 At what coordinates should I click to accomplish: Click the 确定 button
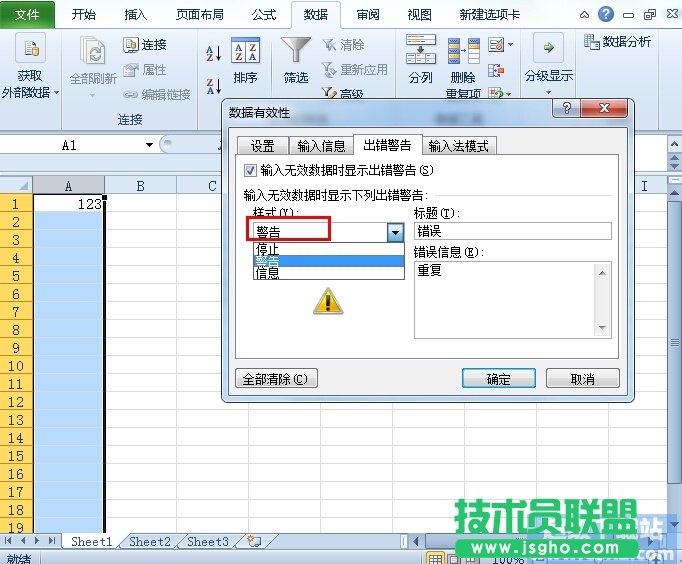(x=498, y=379)
